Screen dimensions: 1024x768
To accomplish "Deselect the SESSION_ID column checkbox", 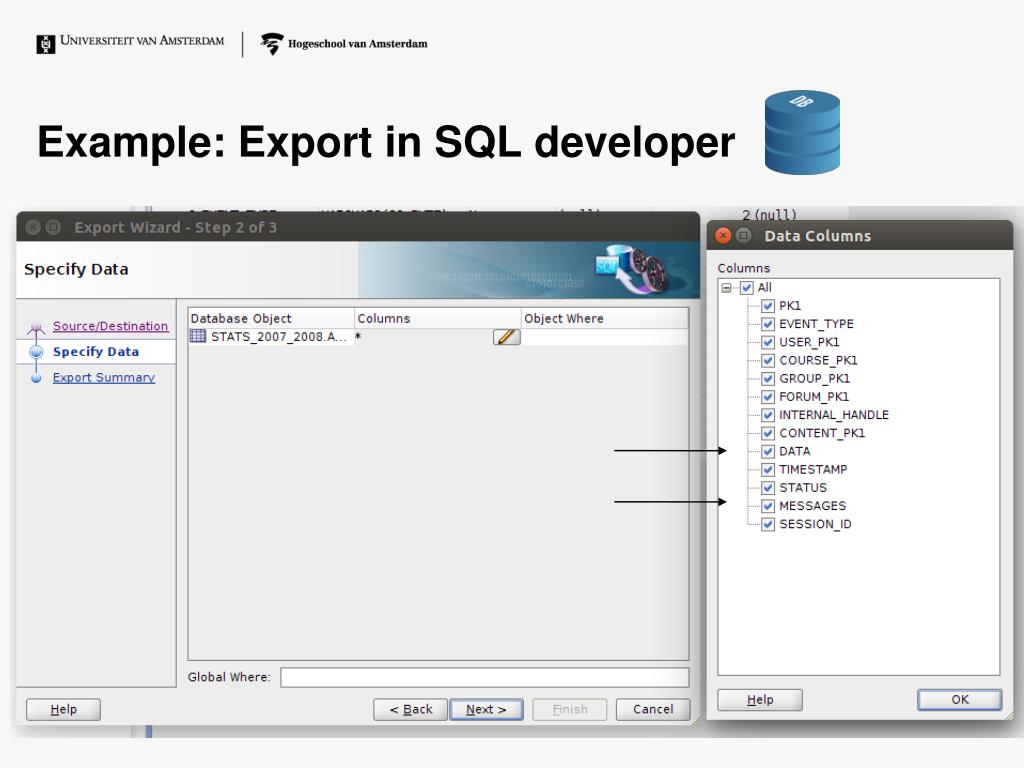I will coord(768,524).
